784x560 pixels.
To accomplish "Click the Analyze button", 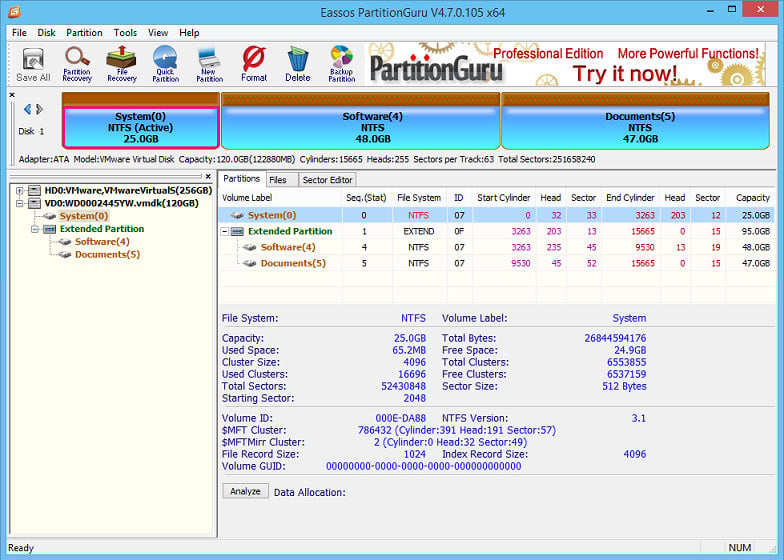I will click(x=245, y=491).
